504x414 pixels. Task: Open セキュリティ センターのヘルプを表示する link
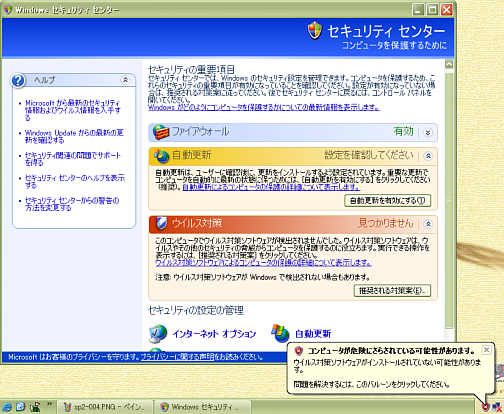coord(75,182)
